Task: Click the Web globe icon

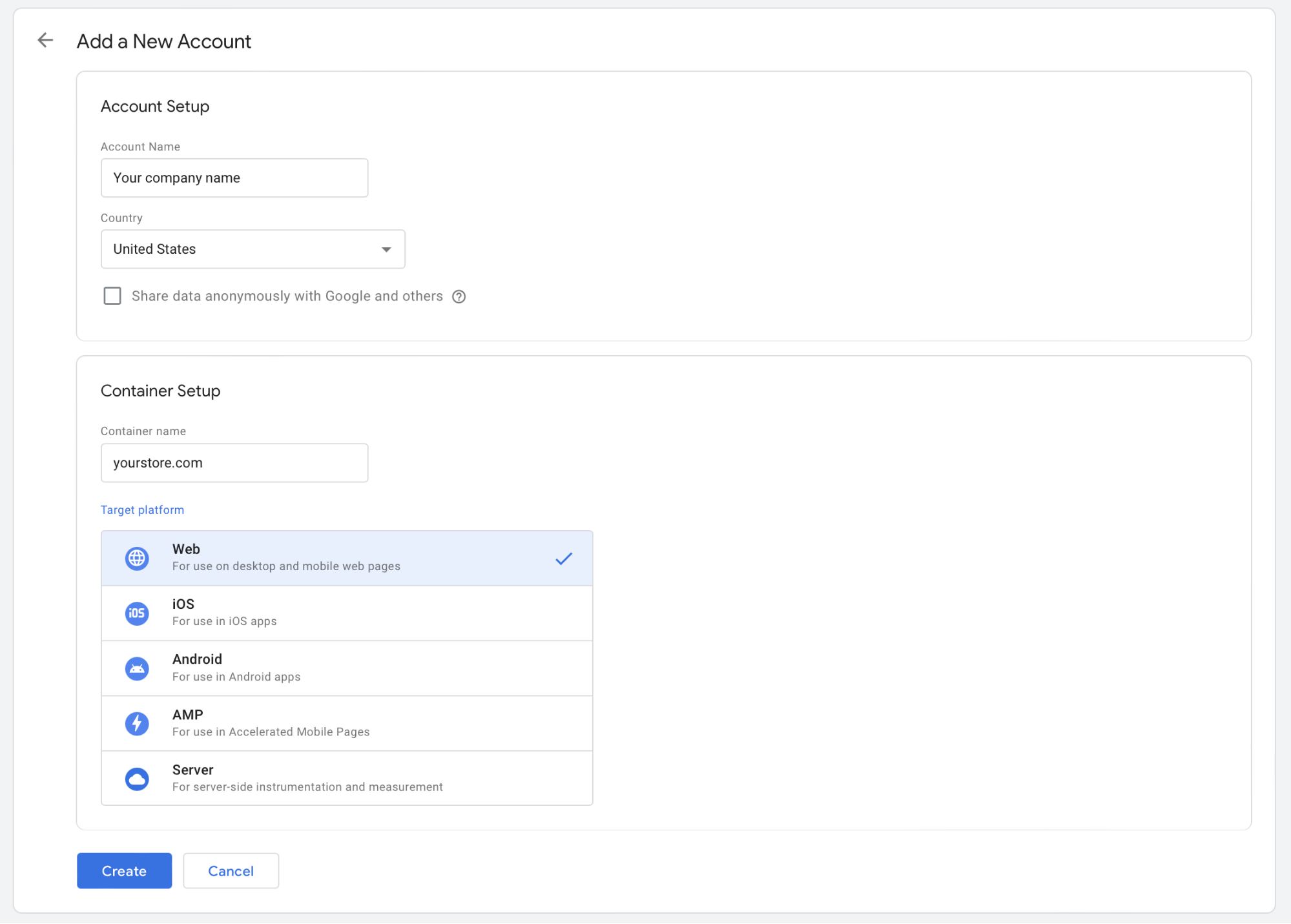Action: (x=137, y=558)
